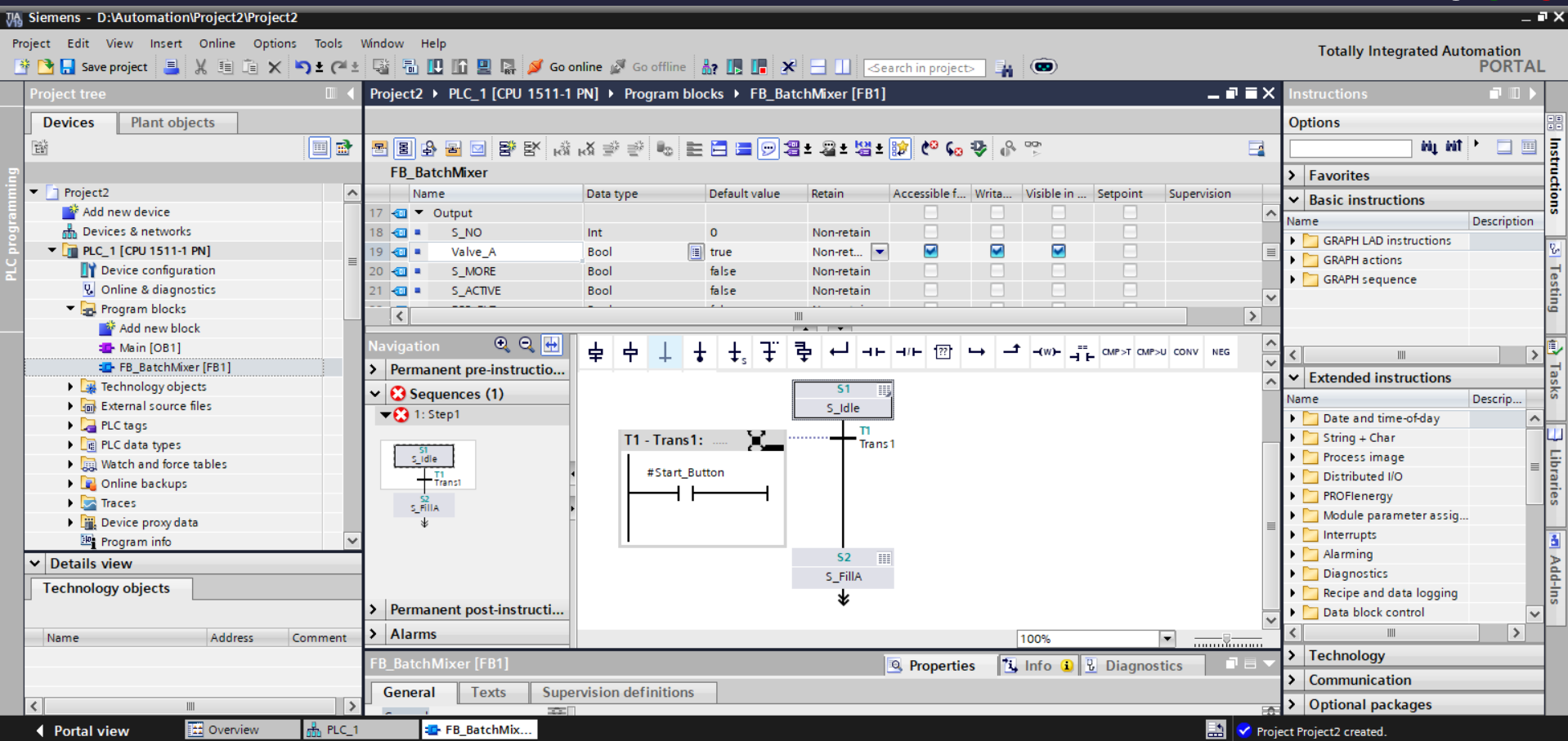Check Setpoint for Valve_A
Screen dimensions: 1568x741
[x=1130, y=251]
